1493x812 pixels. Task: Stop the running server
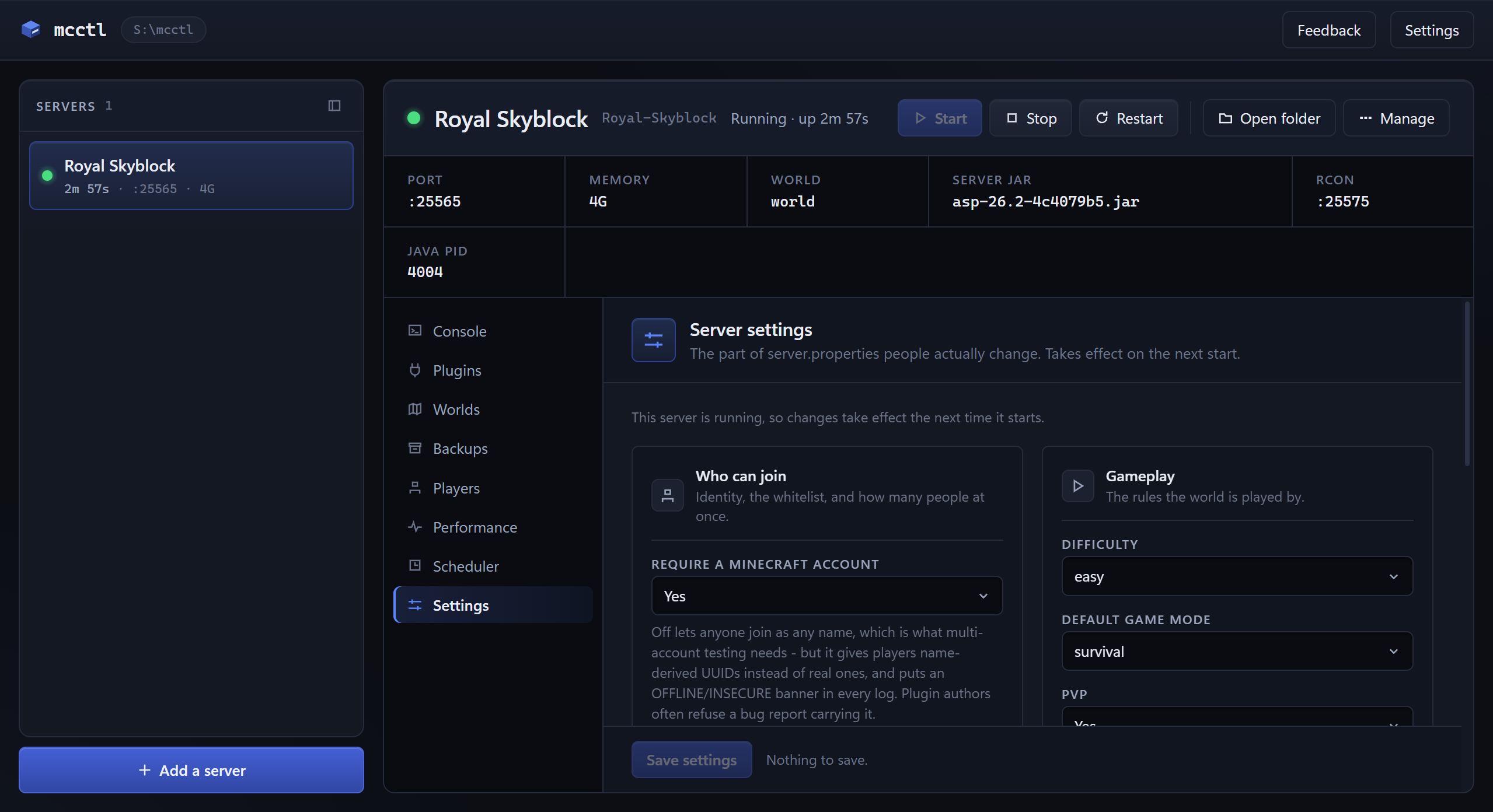1031,118
